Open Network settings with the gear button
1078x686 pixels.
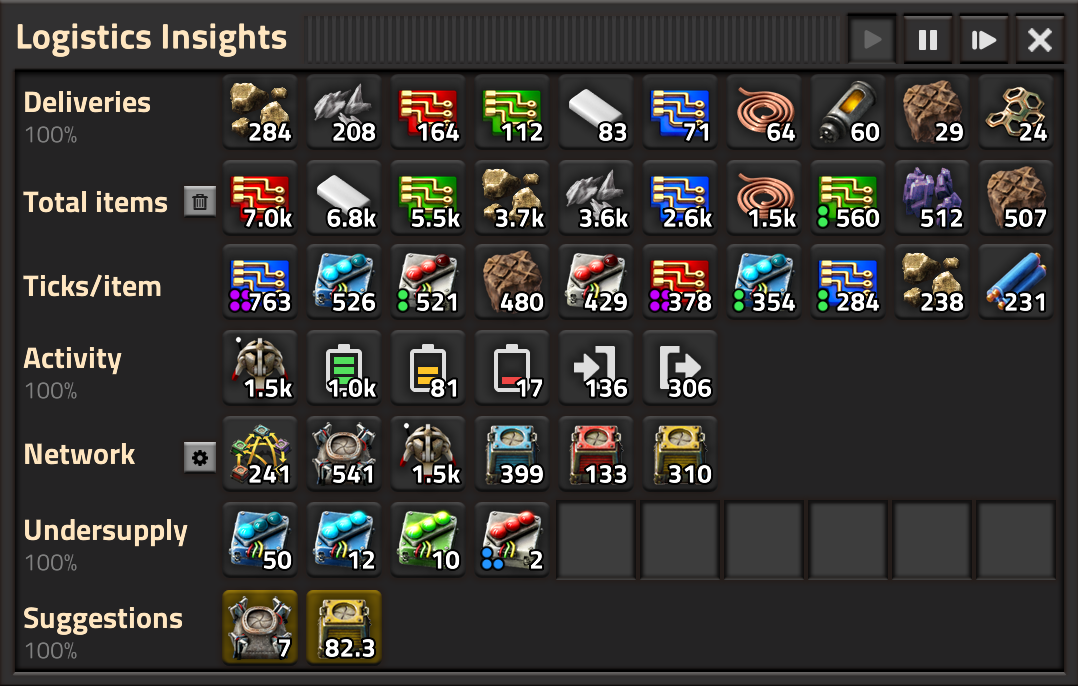point(200,458)
